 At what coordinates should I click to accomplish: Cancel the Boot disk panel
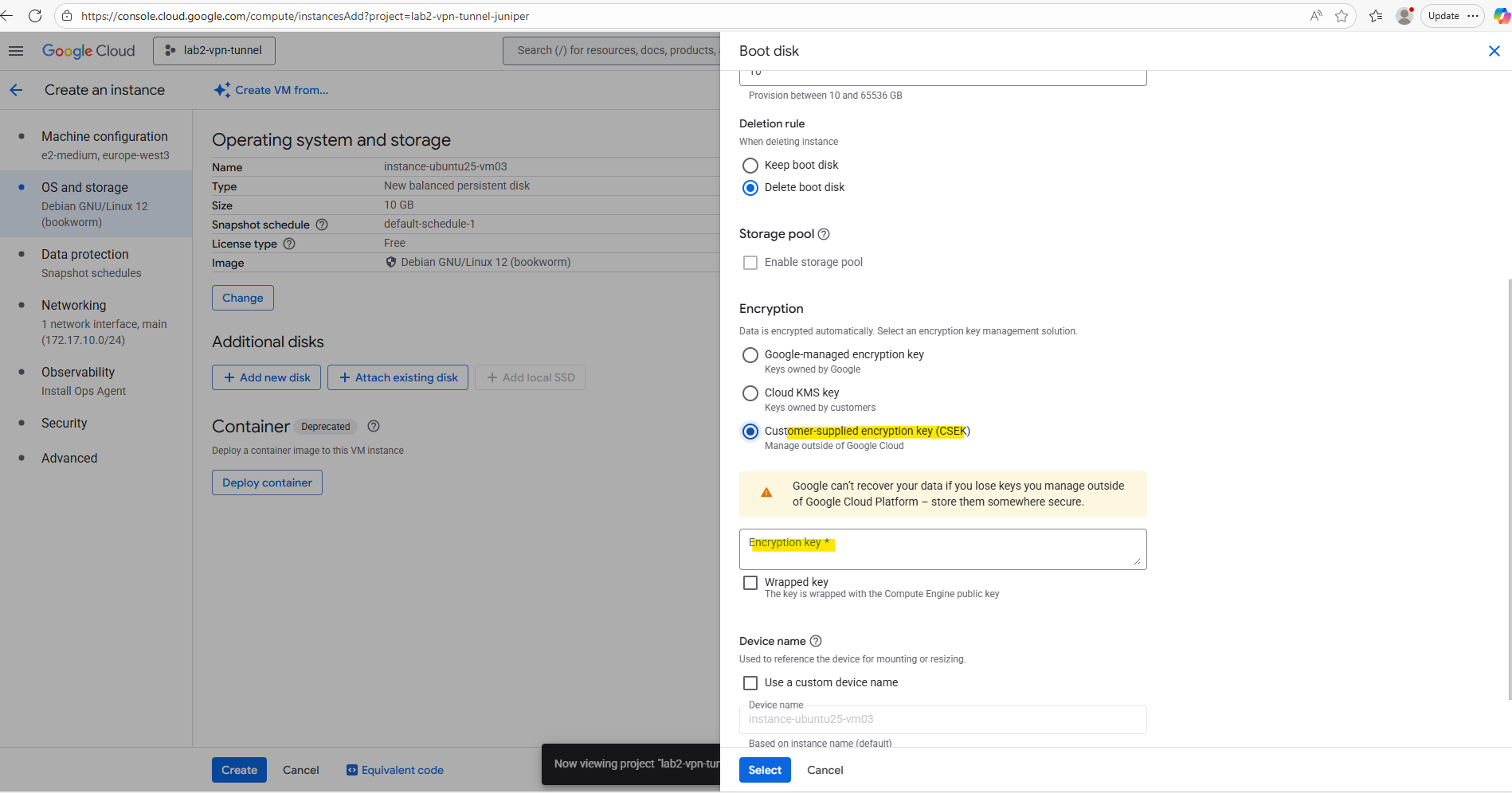825,770
